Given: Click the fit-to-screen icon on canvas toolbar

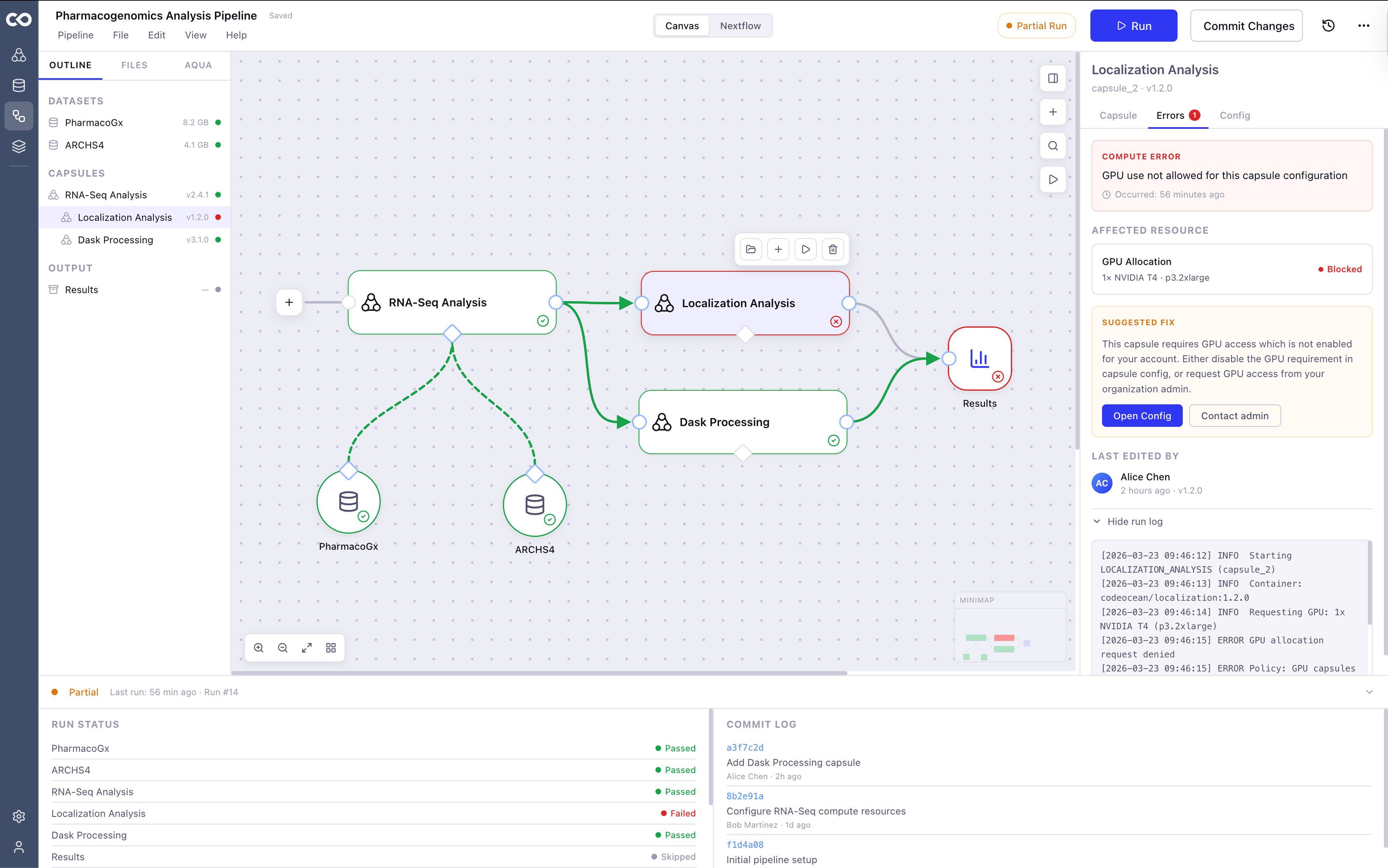Looking at the screenshot, I should 307,647.
